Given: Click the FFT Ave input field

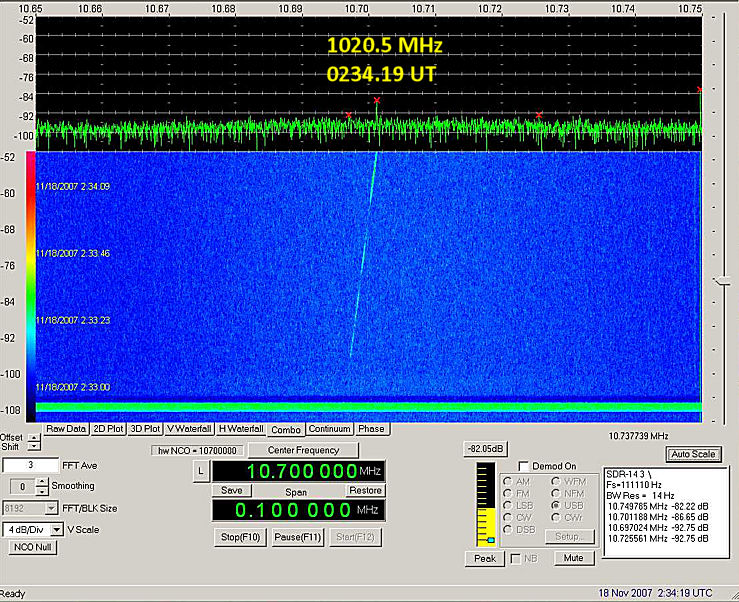Looking at the screenshot, I should 31,465.
